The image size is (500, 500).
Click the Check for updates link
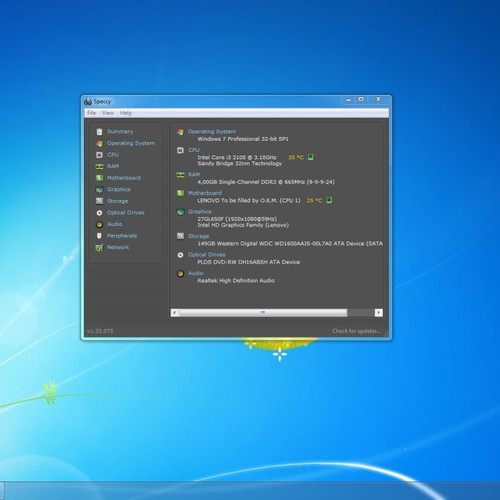tap(356, 331)
